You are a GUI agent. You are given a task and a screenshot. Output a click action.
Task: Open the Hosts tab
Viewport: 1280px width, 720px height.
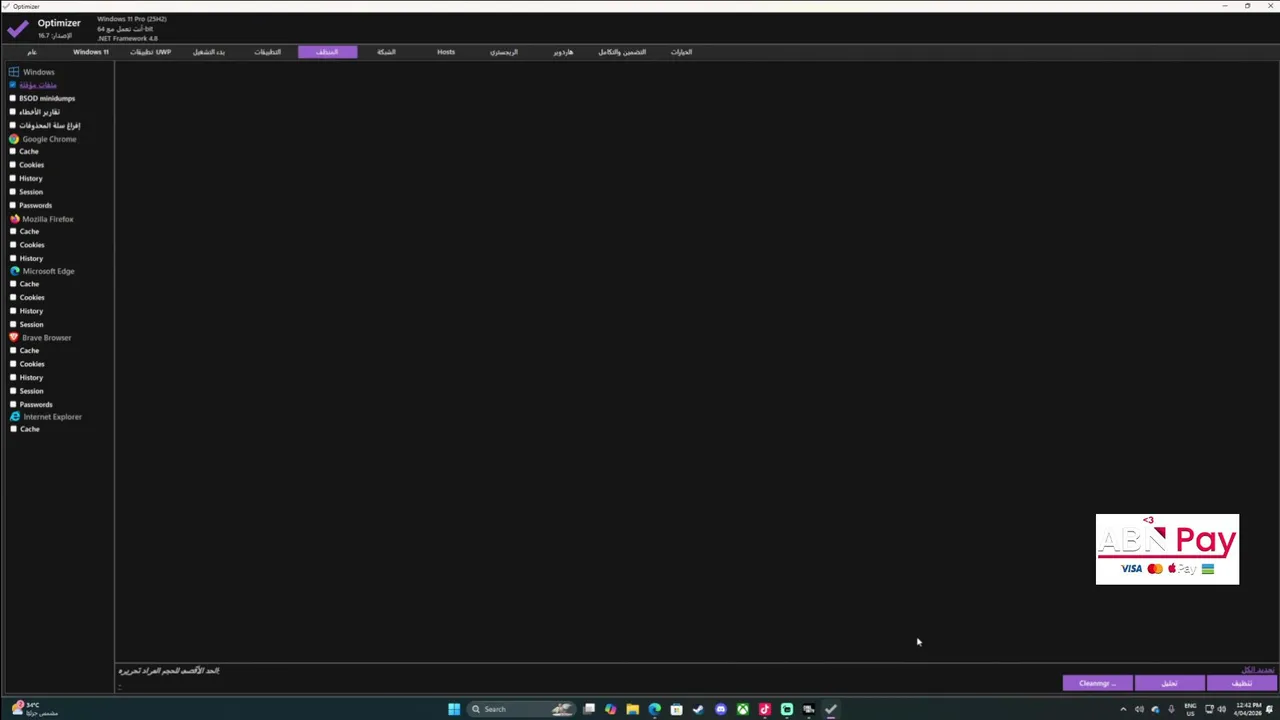tap(446, 52)
